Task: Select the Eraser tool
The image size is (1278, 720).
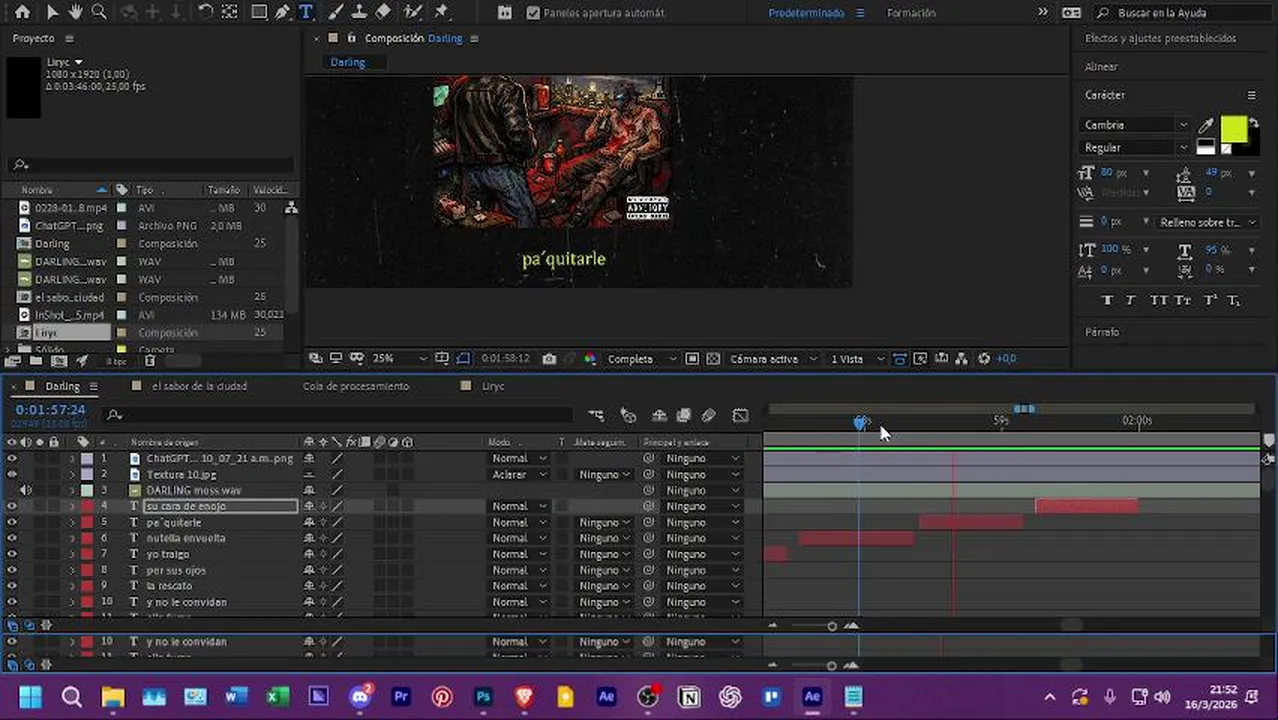Action: point(383,12)
